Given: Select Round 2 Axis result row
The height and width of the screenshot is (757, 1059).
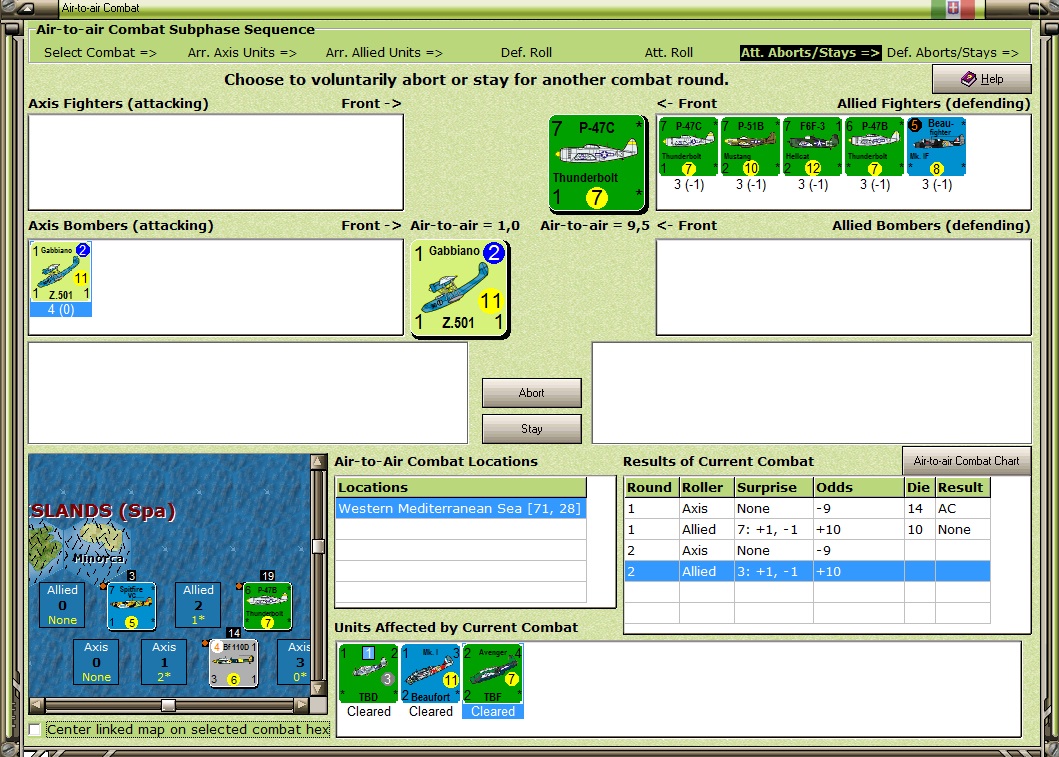Looking at the screenshot, I should pos(807,550).
